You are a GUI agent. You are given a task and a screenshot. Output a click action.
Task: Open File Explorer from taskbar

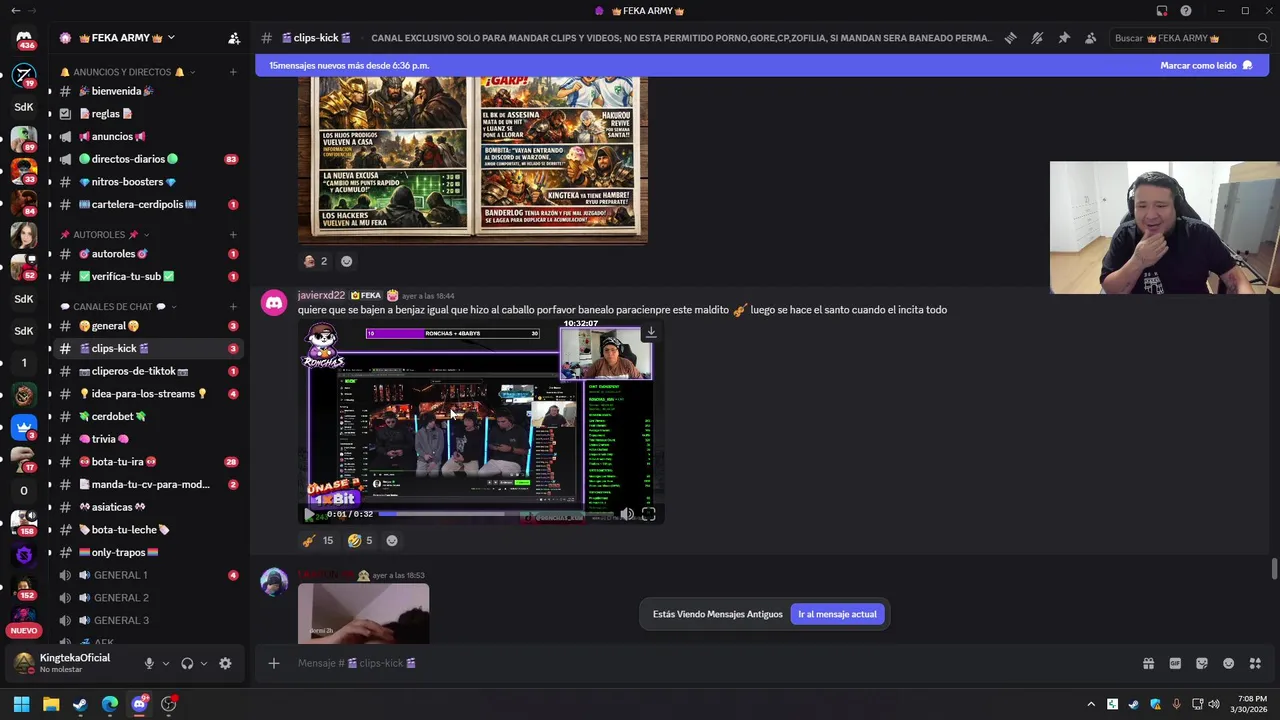[51, 704]
